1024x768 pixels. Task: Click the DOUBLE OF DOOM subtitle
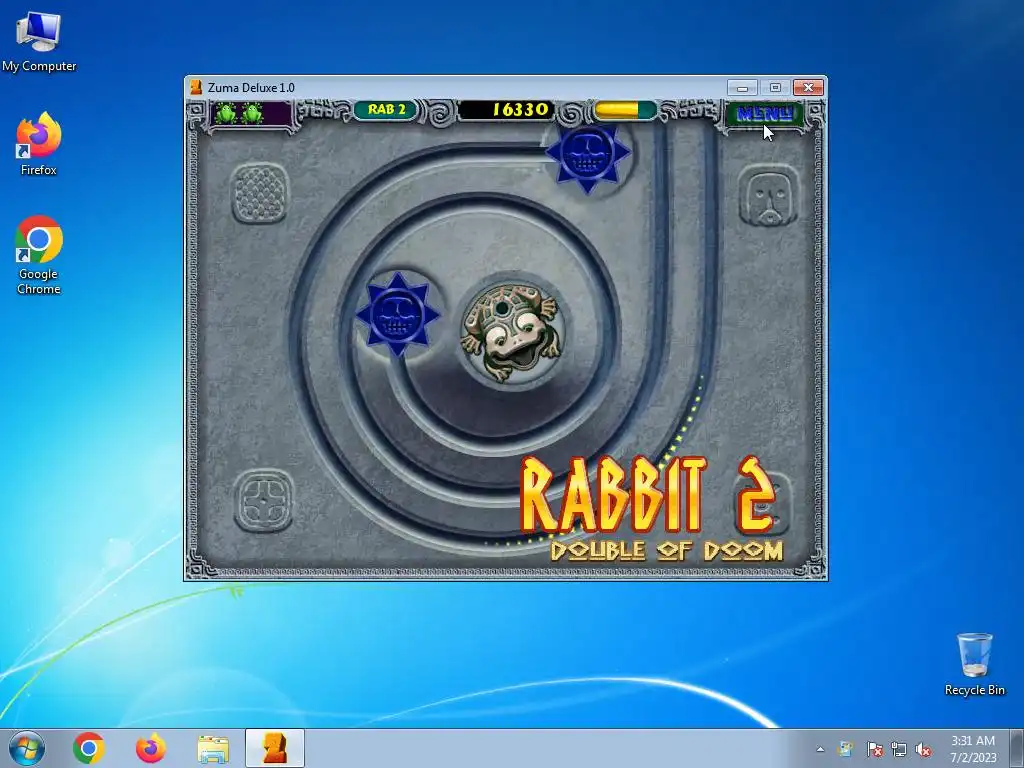(x=666, y=551)
